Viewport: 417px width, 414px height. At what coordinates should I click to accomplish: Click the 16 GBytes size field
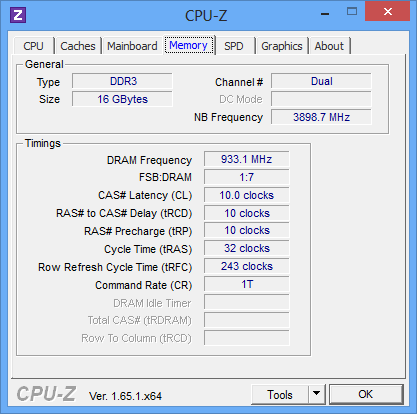(x=122, y=99)
